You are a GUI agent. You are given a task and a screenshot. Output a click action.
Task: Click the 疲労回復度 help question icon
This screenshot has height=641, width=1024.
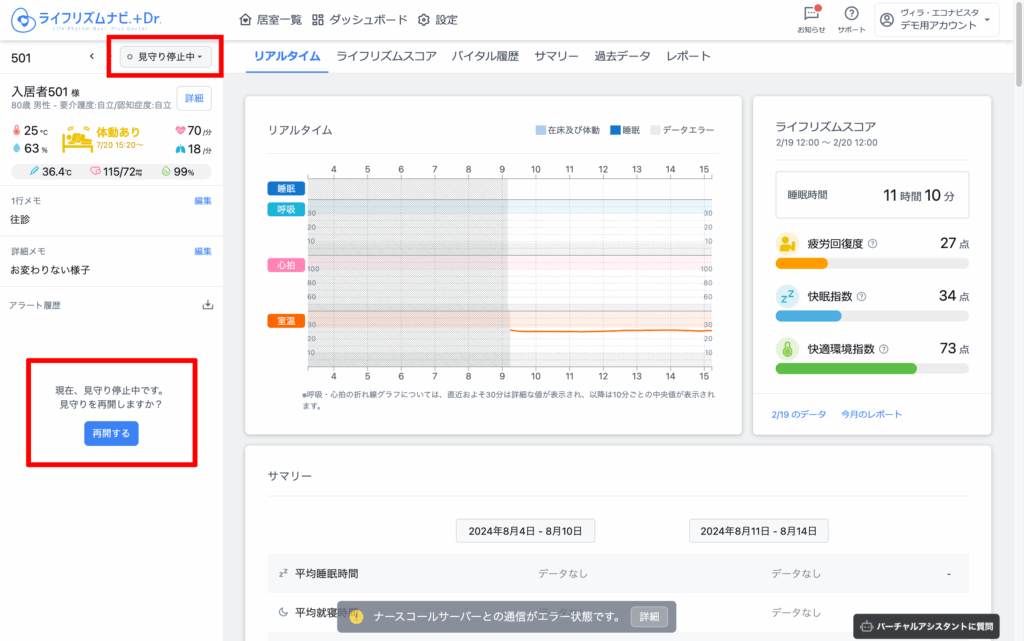tap(872, 243)
